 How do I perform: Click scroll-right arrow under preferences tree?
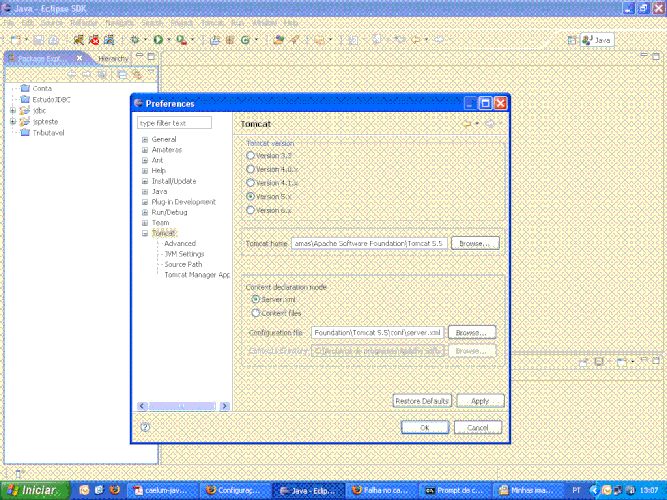tap(225, 406)
